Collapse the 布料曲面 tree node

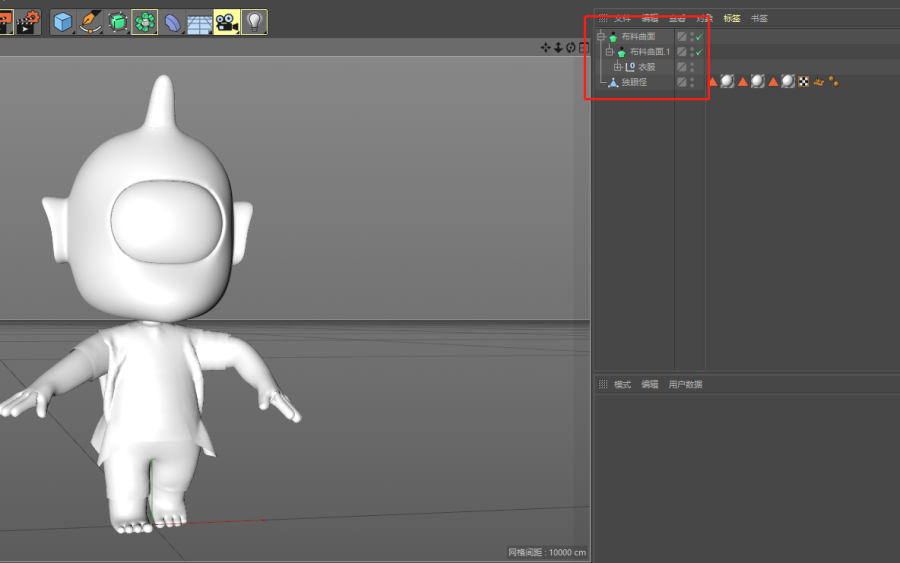point(601,37)
